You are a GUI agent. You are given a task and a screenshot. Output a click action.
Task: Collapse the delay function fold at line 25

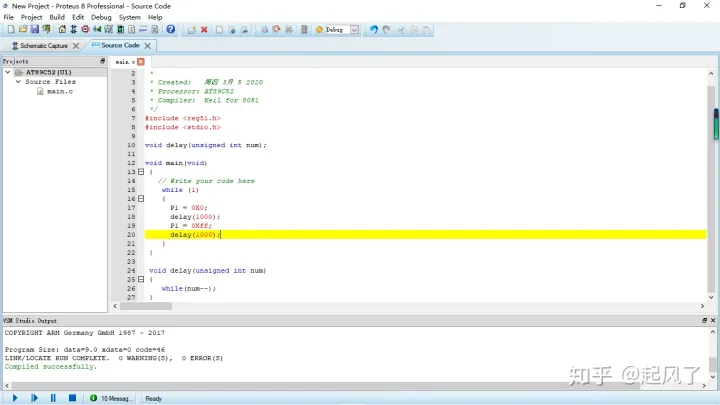pyautogui.click(x=141, y=279)
